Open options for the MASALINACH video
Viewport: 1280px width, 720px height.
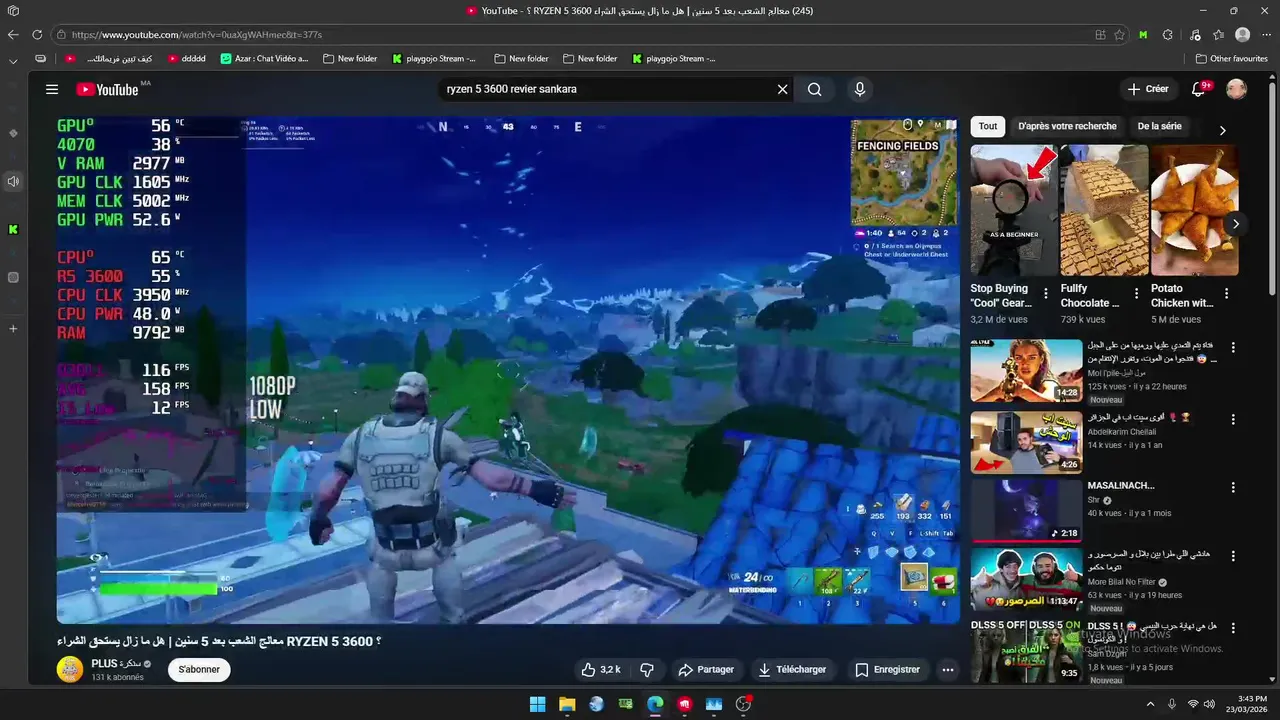tap(1233, 488)
